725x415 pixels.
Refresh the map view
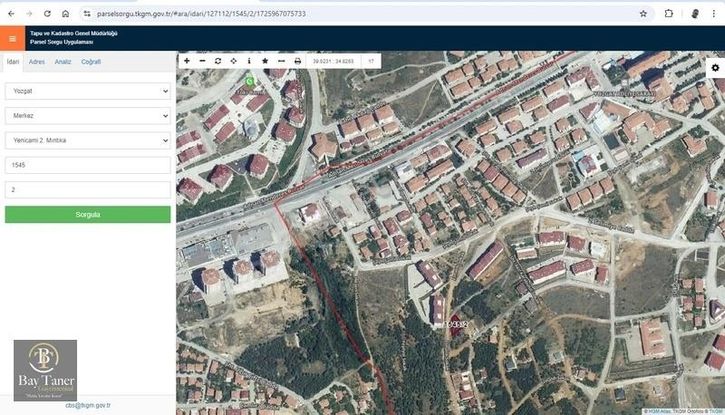[218, 61]
